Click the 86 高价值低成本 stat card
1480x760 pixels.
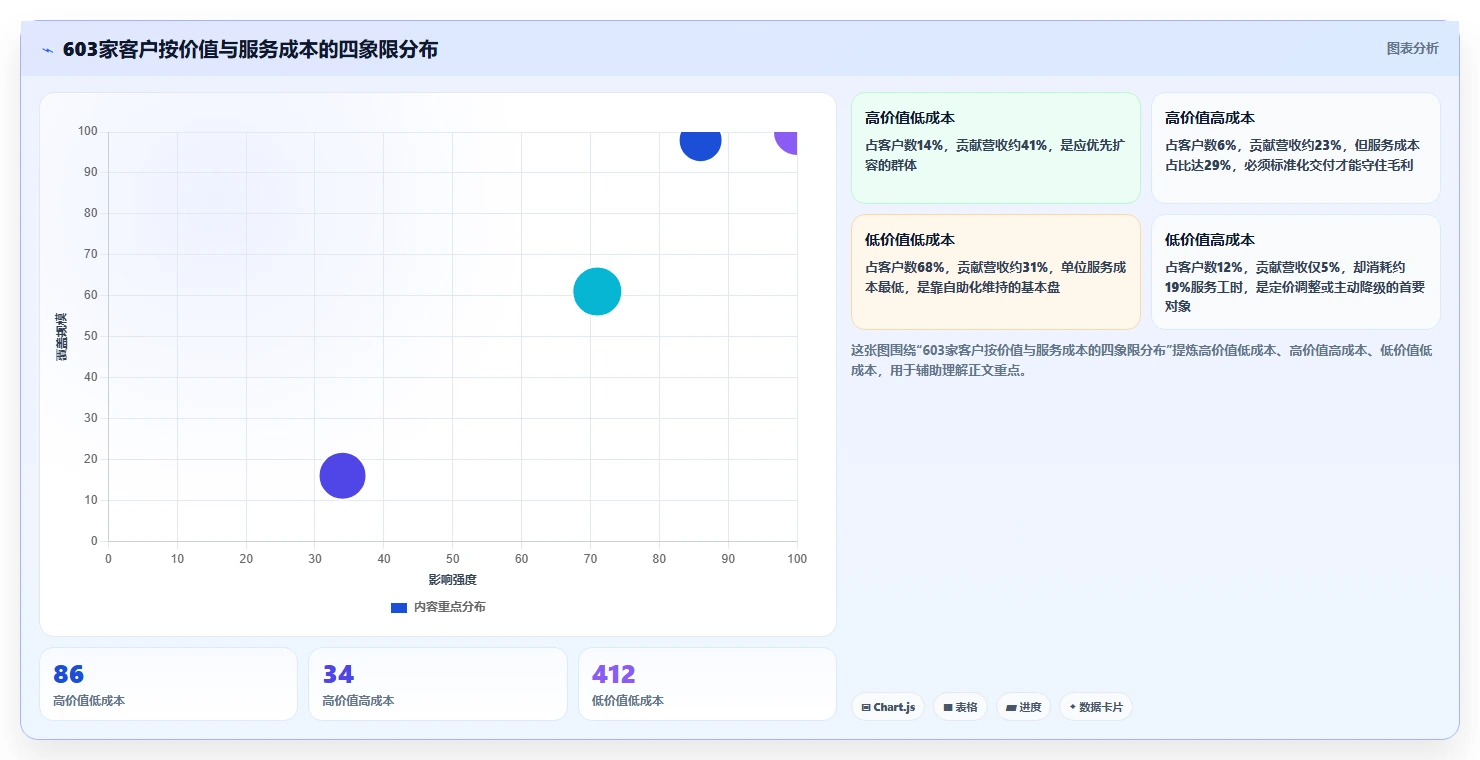(x=168, y=684)
